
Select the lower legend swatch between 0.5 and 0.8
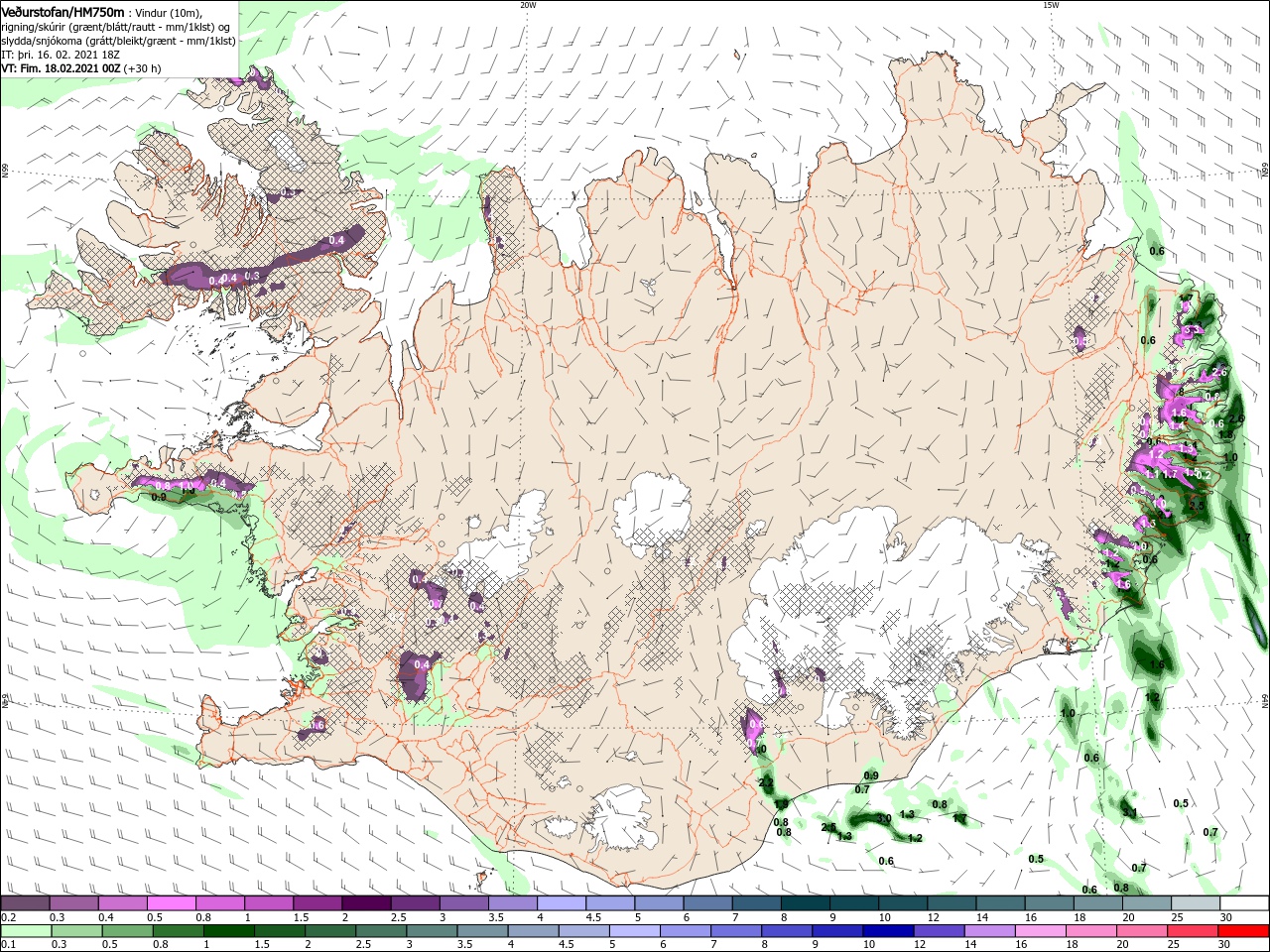tap(127, 931)
